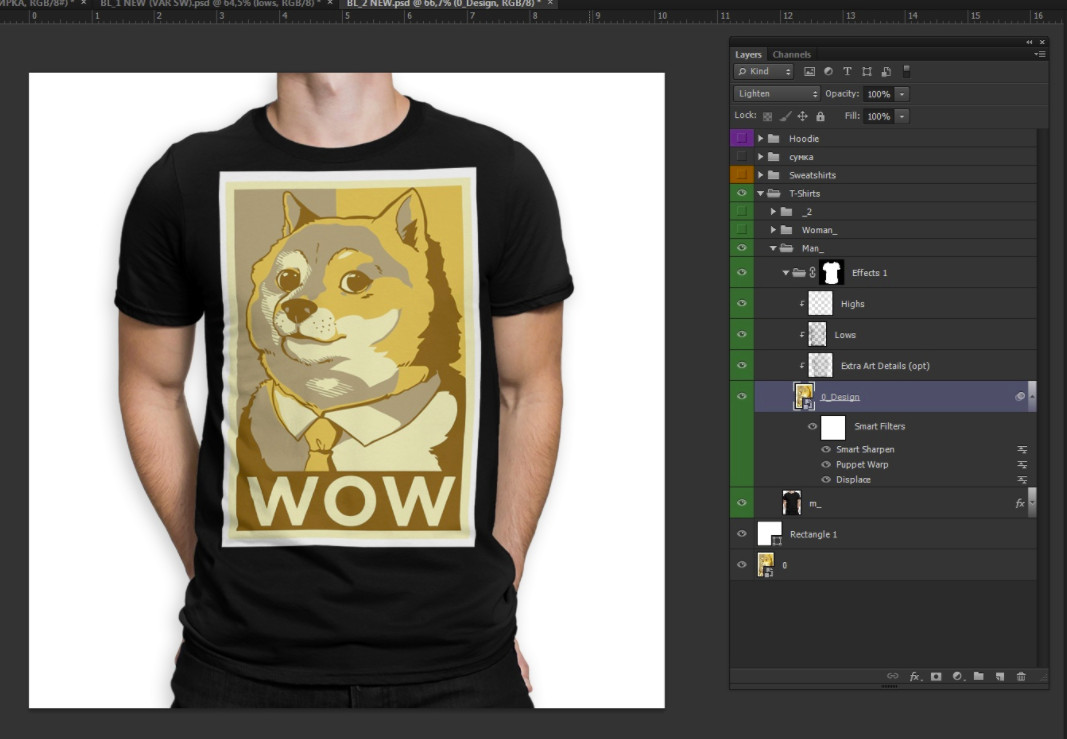Toggle the layer filtering on/off switch

(906, 71)
